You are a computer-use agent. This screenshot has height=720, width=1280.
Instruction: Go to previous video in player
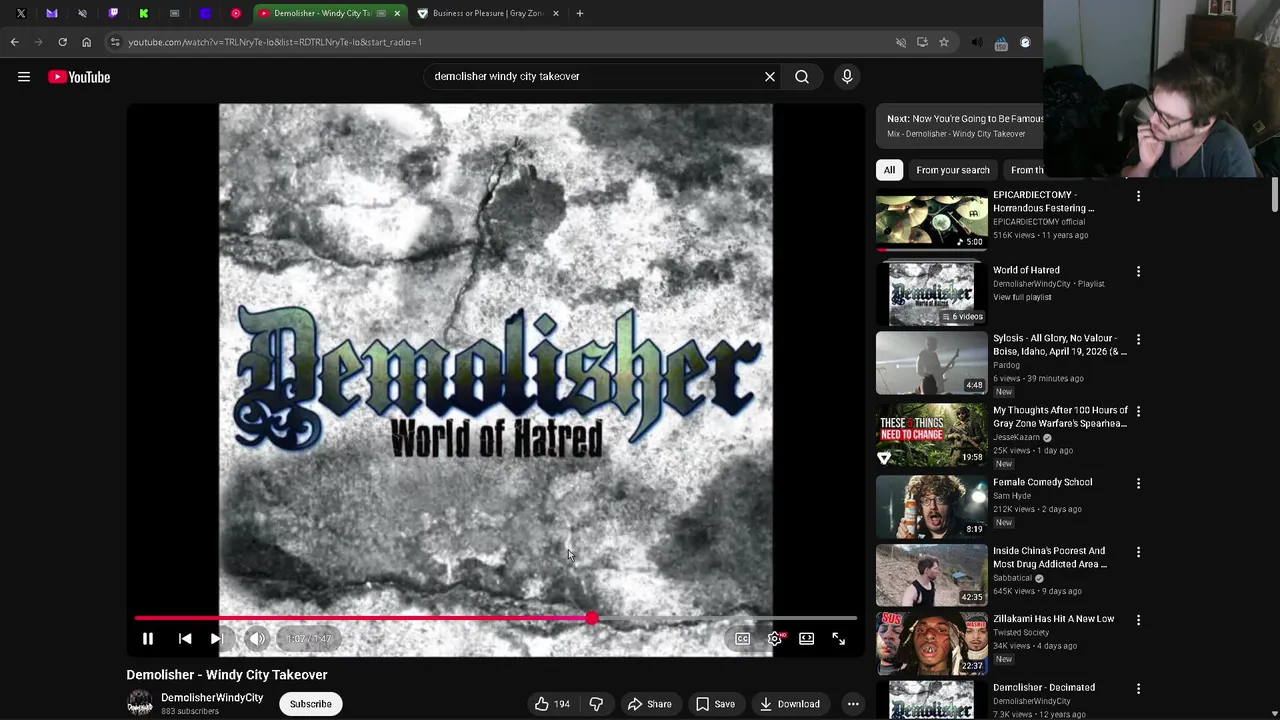coord(185,639)
